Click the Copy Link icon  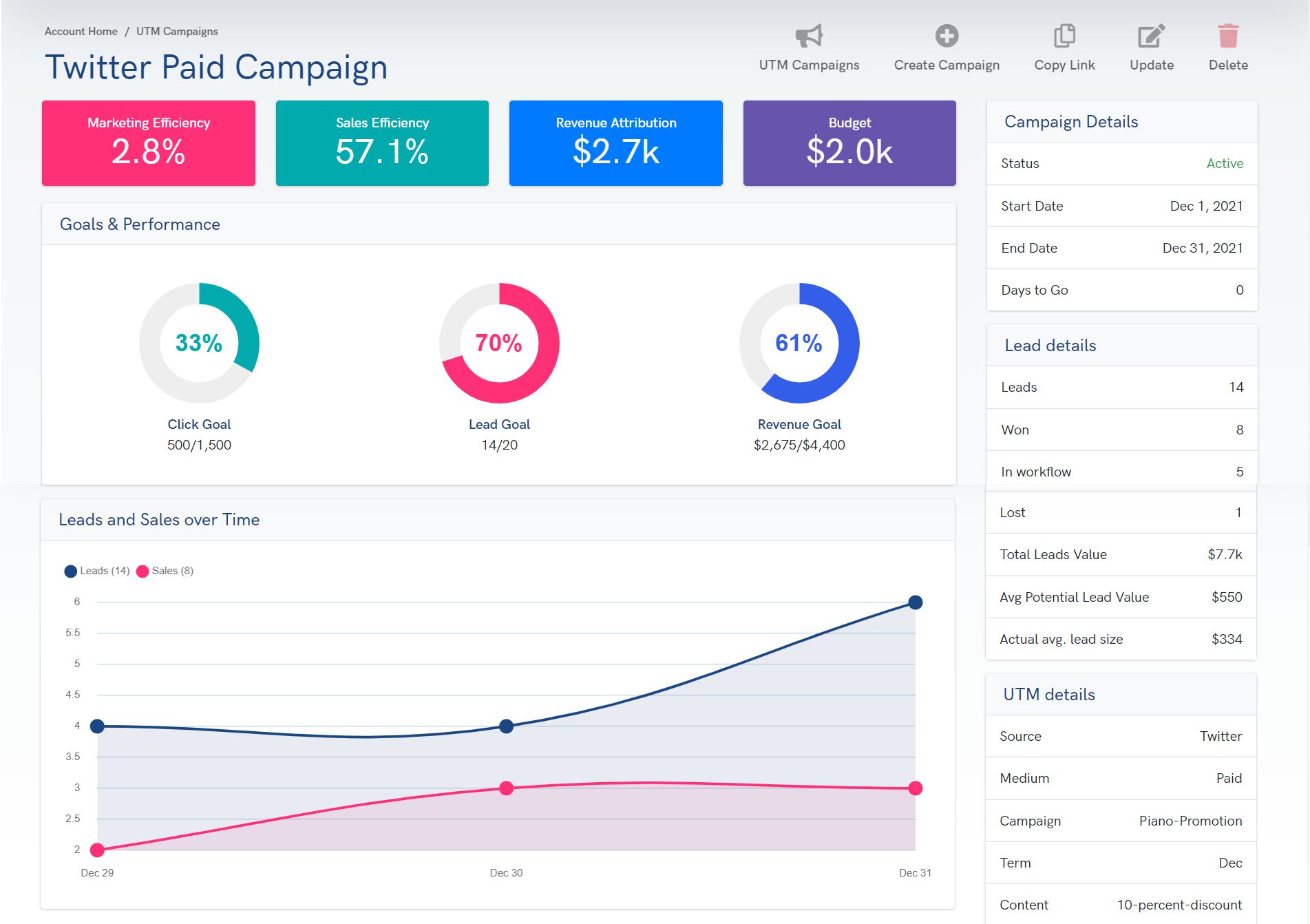1064,36
